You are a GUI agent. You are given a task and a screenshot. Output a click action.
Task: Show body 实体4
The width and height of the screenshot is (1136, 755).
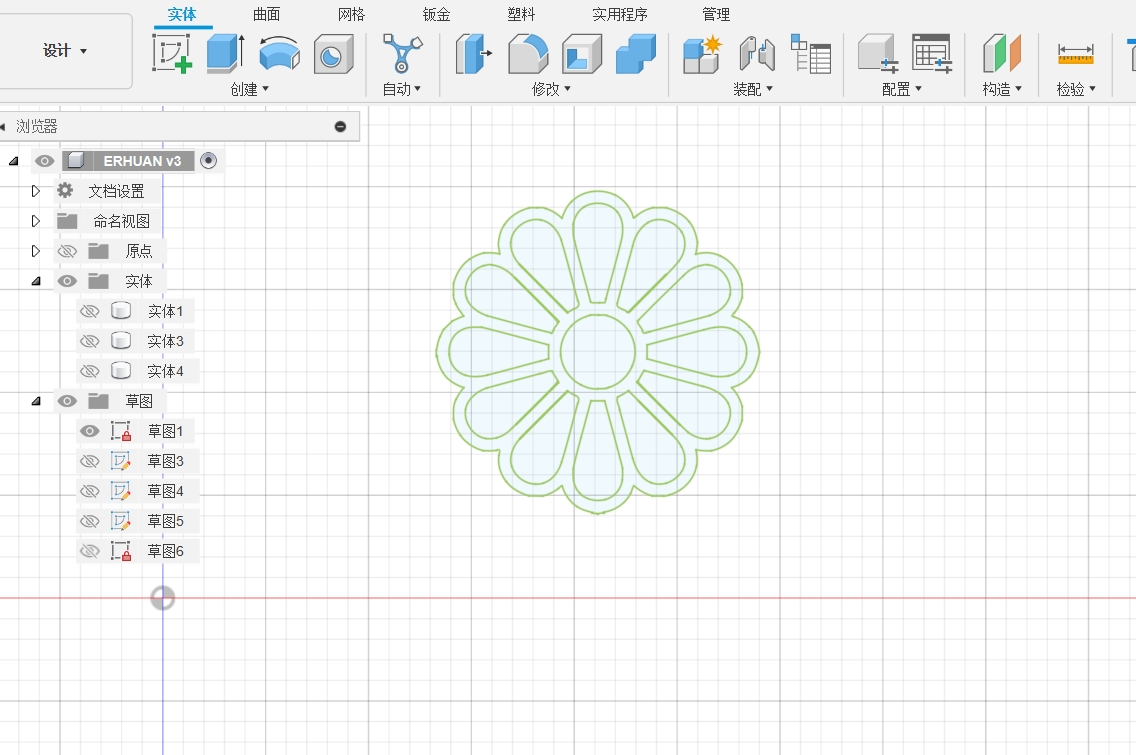click(89, 372)
